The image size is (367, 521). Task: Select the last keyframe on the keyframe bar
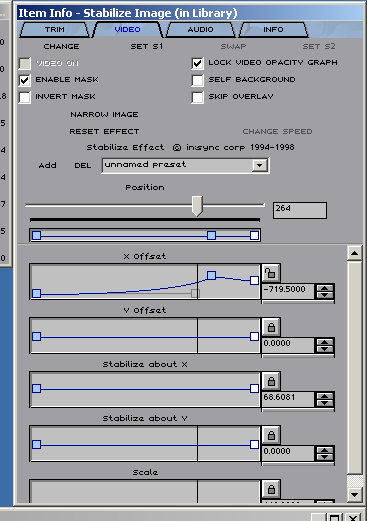[254, 236]
